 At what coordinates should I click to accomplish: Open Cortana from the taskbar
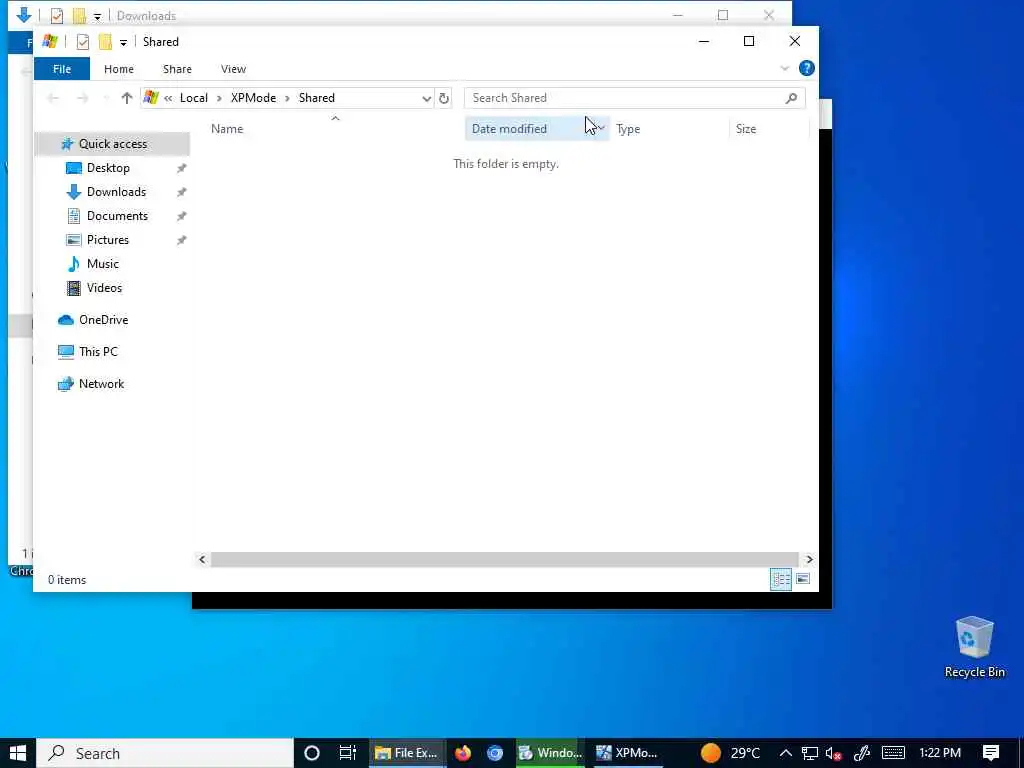312,753
